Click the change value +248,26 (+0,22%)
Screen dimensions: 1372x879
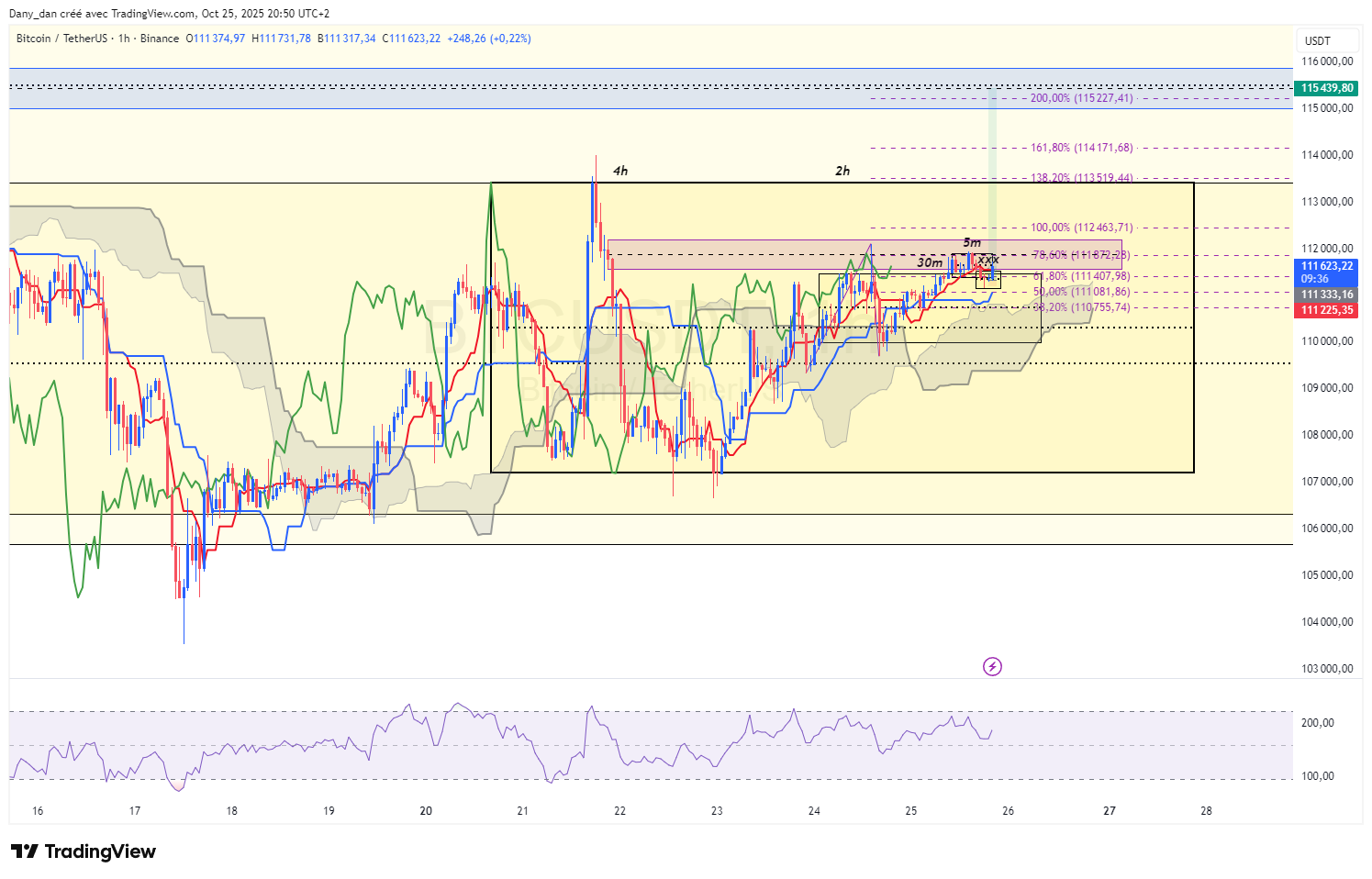(x=489, y=39)
